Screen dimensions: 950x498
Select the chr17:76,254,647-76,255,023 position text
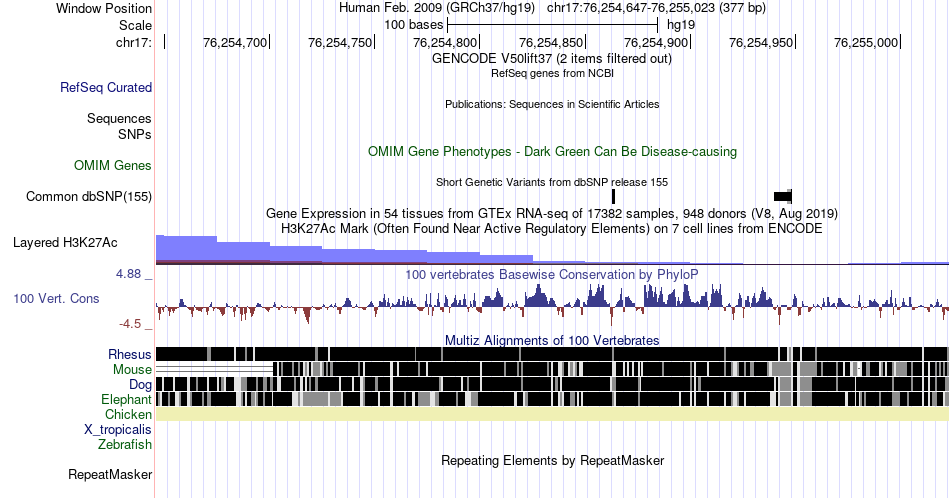point(656,8)
